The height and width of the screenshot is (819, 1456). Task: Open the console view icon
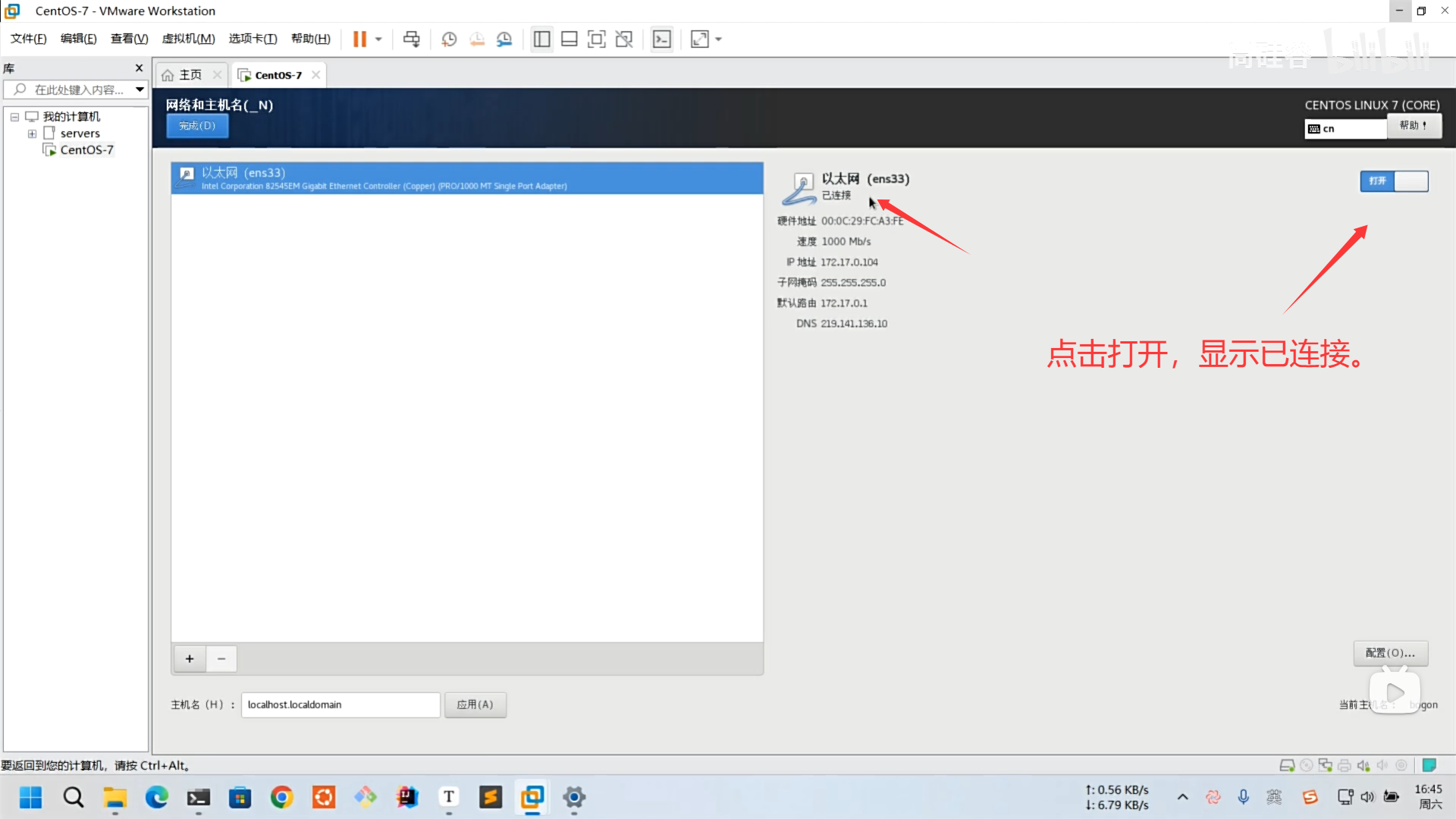tap(662, 39)
